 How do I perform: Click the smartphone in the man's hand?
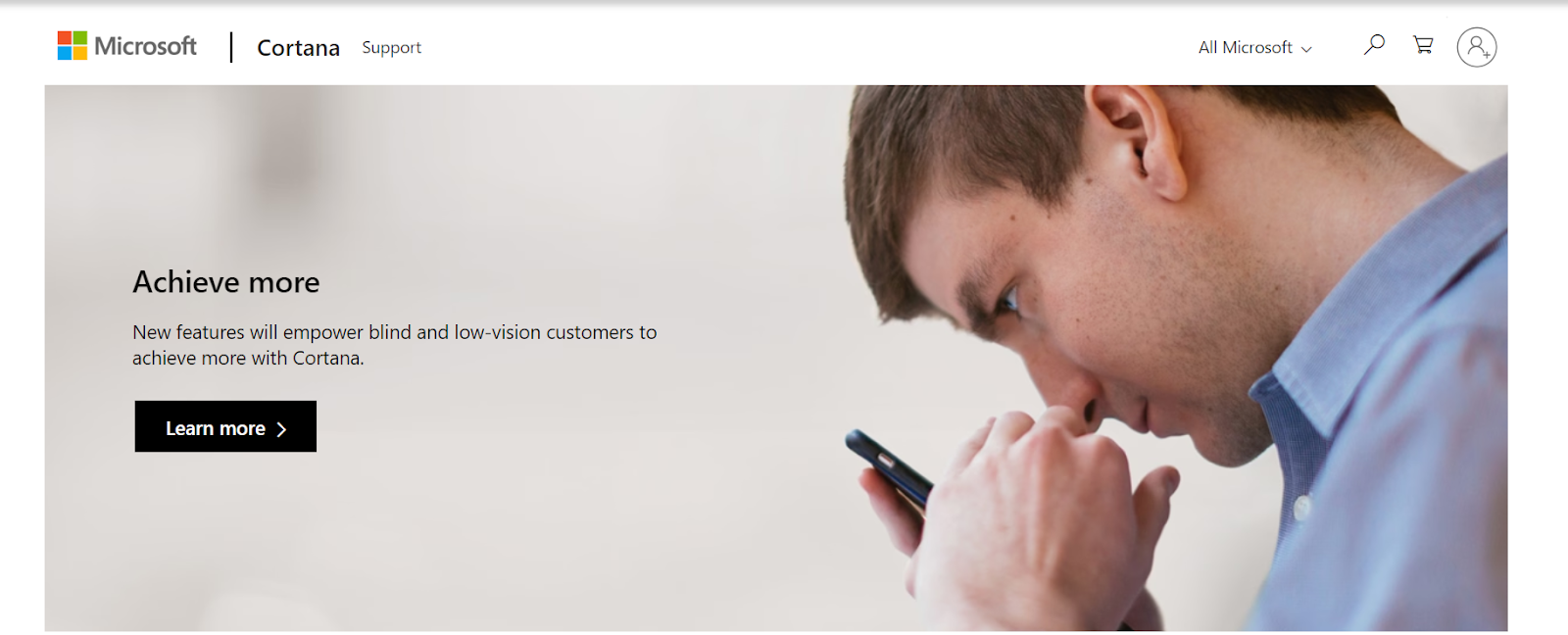[888, 470]
